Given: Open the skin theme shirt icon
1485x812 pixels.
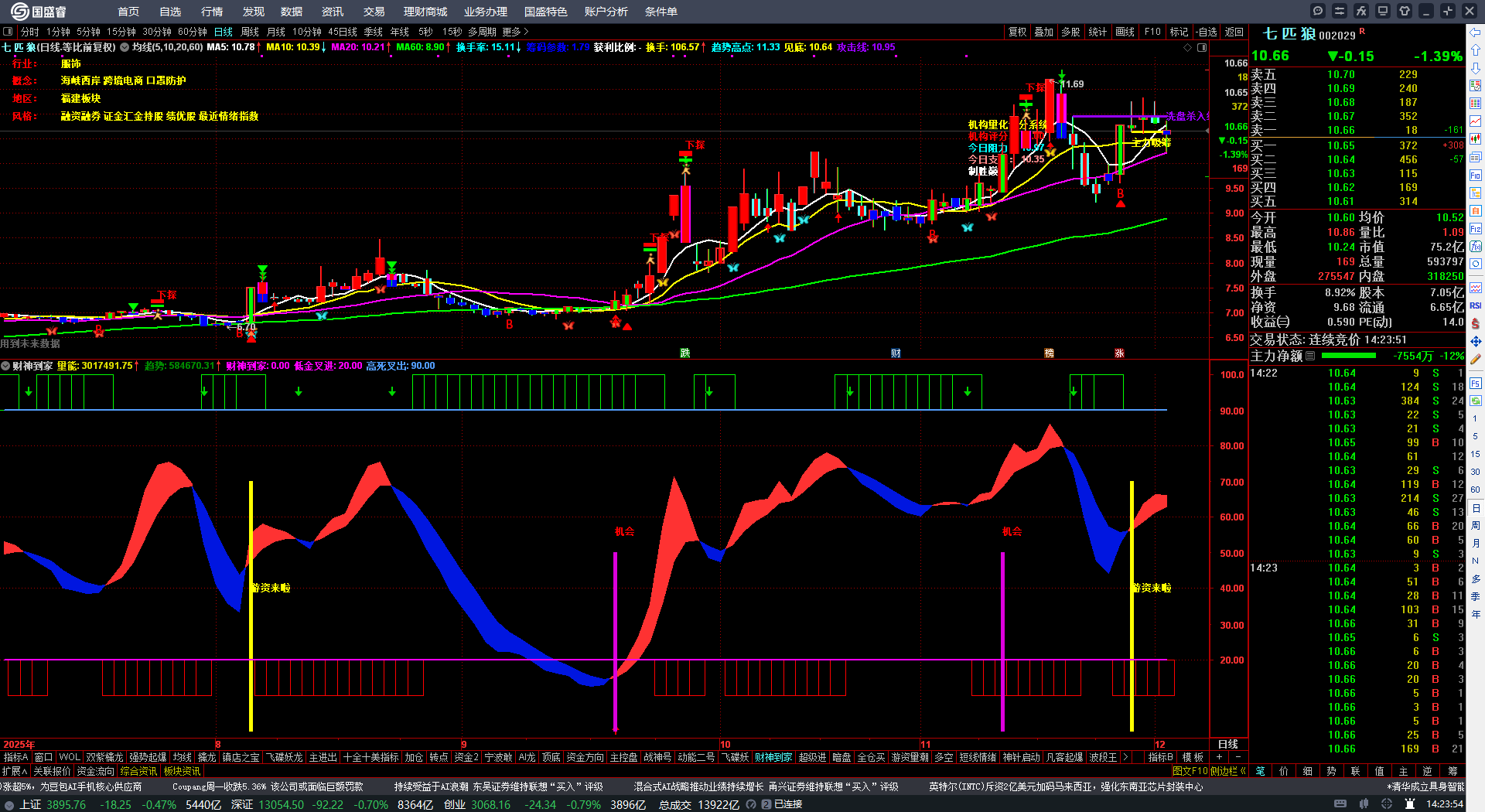Looking at the screenshot, I should point(1405,11).
